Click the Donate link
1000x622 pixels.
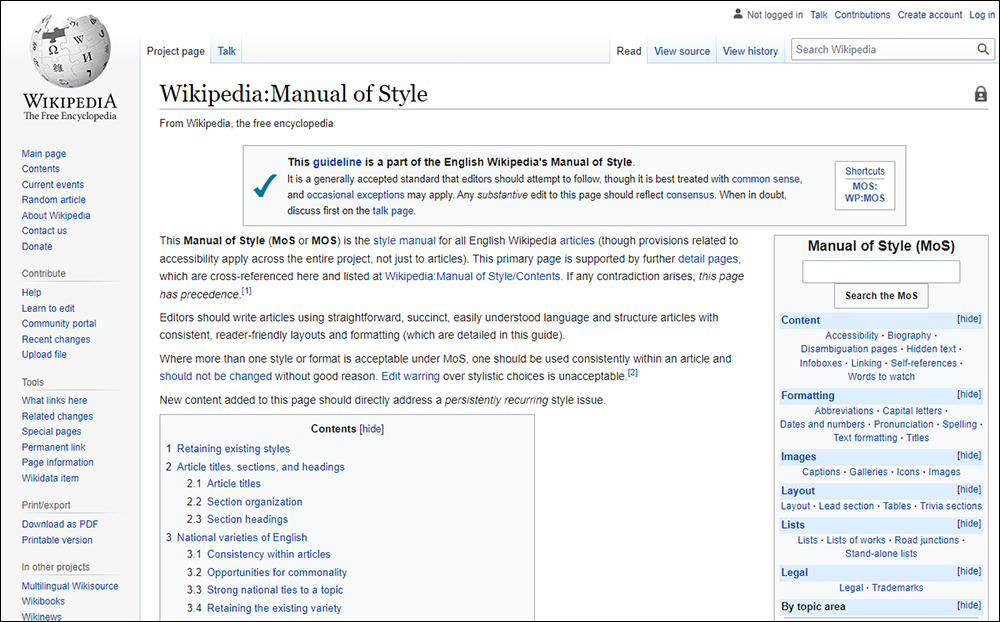pos(37,246)
